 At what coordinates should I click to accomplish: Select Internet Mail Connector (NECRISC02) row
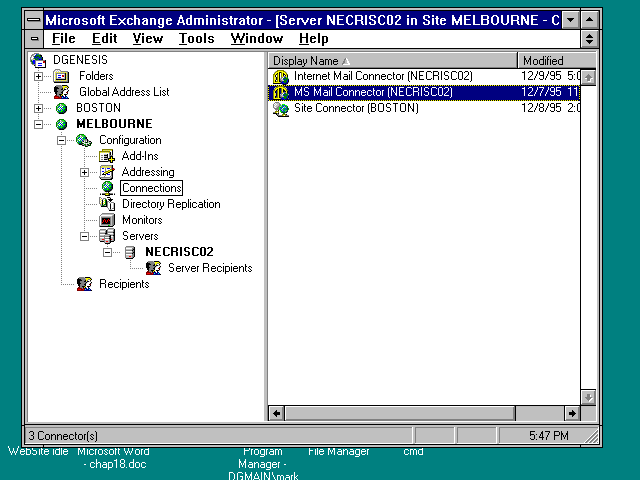(424, 76)
